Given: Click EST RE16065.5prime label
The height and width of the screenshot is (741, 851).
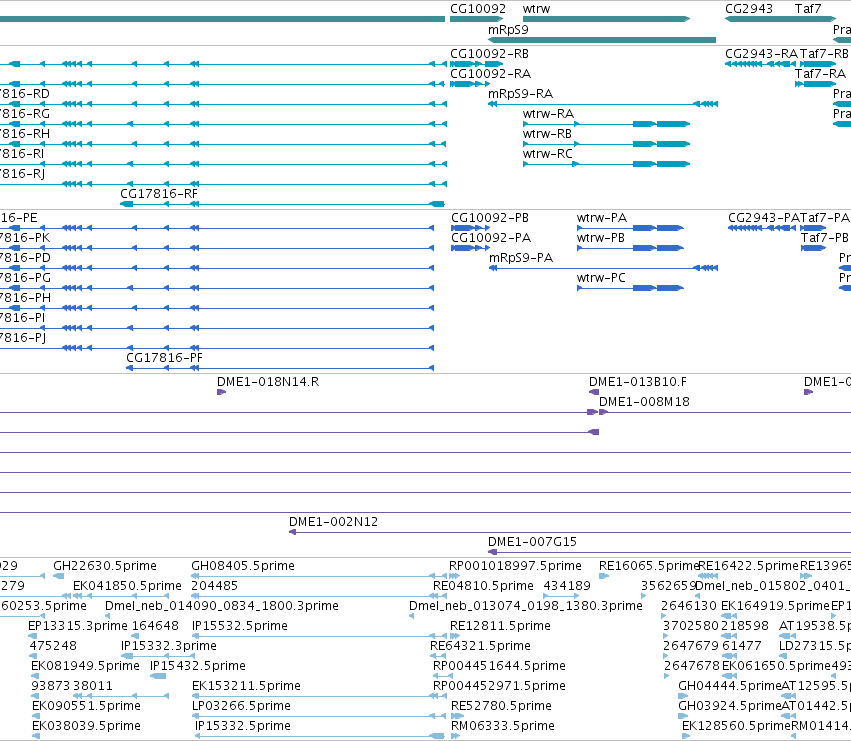Looking at the screenshot, I should 648,566.
